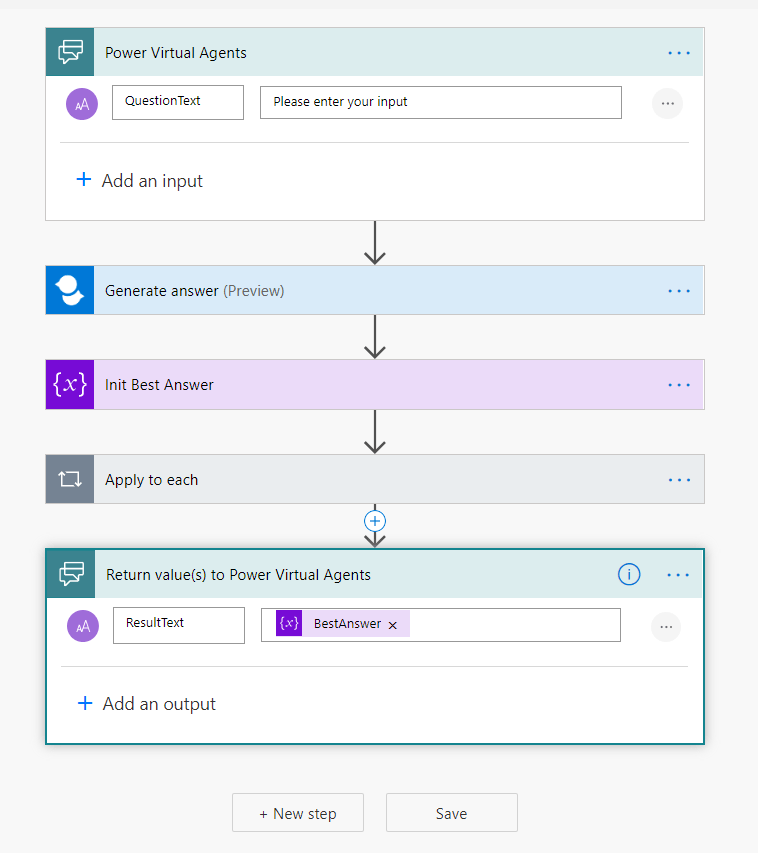Open info for Return value(s) step
The height and width of the screenshot is (853, 758).
(x=628, y=574)
